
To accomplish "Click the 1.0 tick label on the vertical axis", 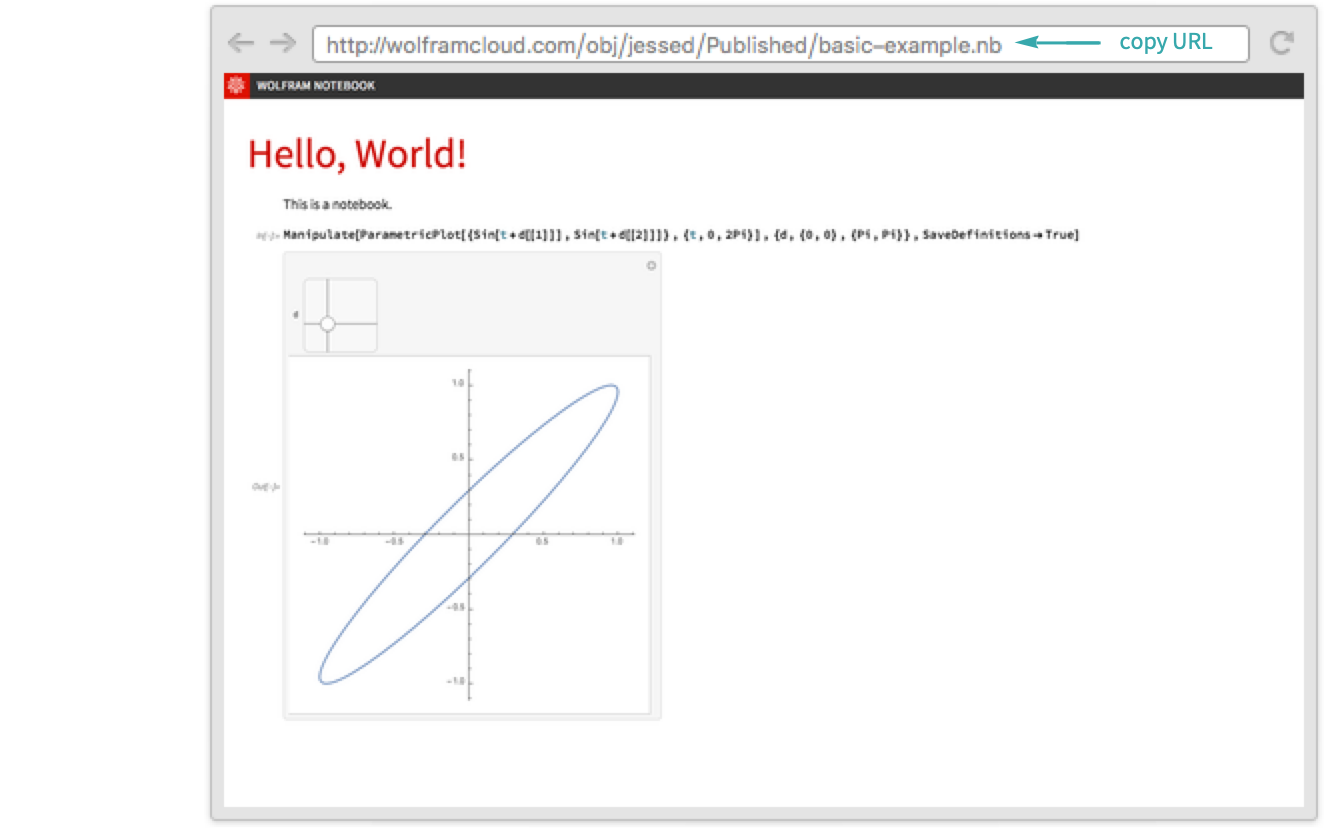I will (x=456, y=383).
